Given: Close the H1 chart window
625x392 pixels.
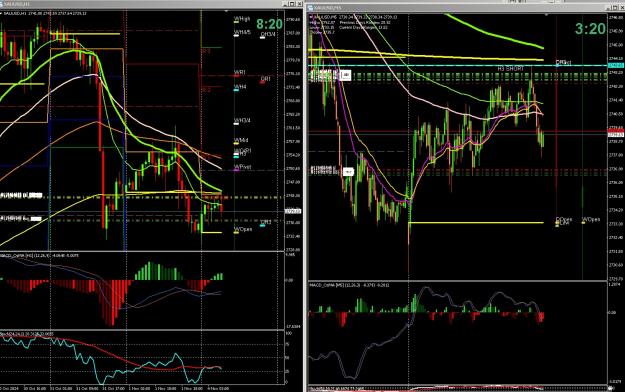Looking at the screenshot, I should coord(299,4).
